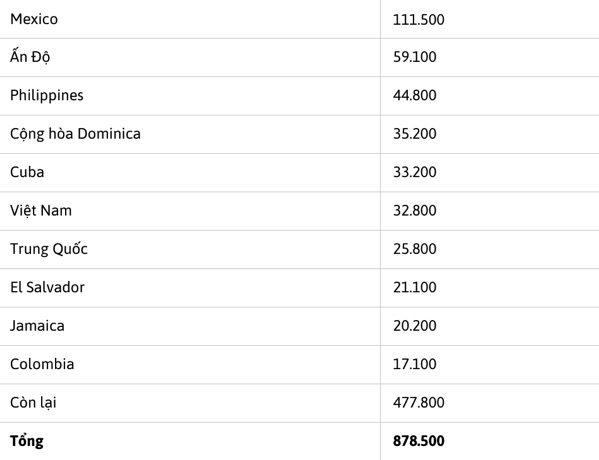
Task: Select the 21.100 figure
Action: click(415, 287)
